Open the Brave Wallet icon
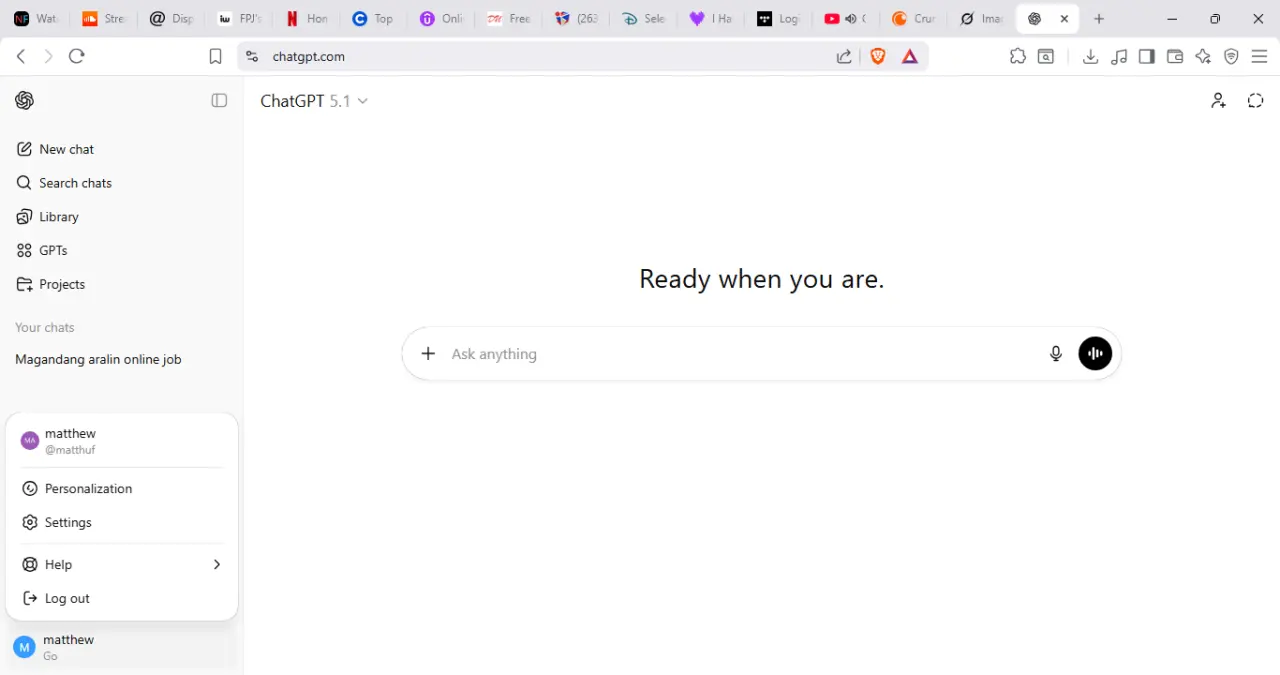Viewport: 1280px width, 675px height. (1175, 57)
